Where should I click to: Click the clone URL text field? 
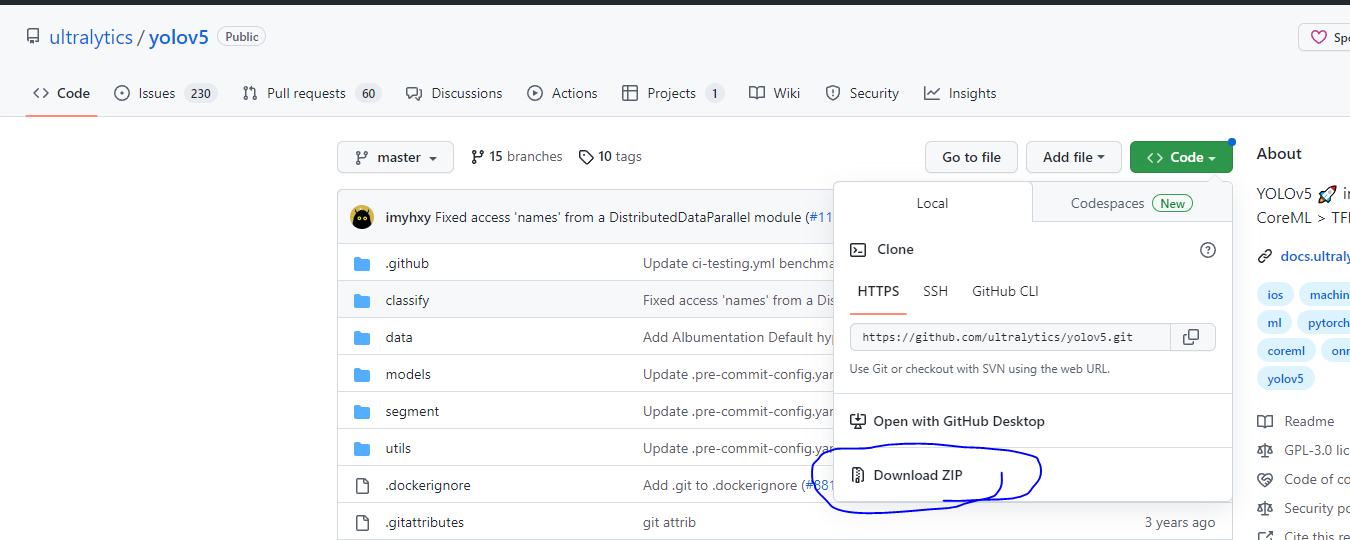click(x=1010, y=337)
